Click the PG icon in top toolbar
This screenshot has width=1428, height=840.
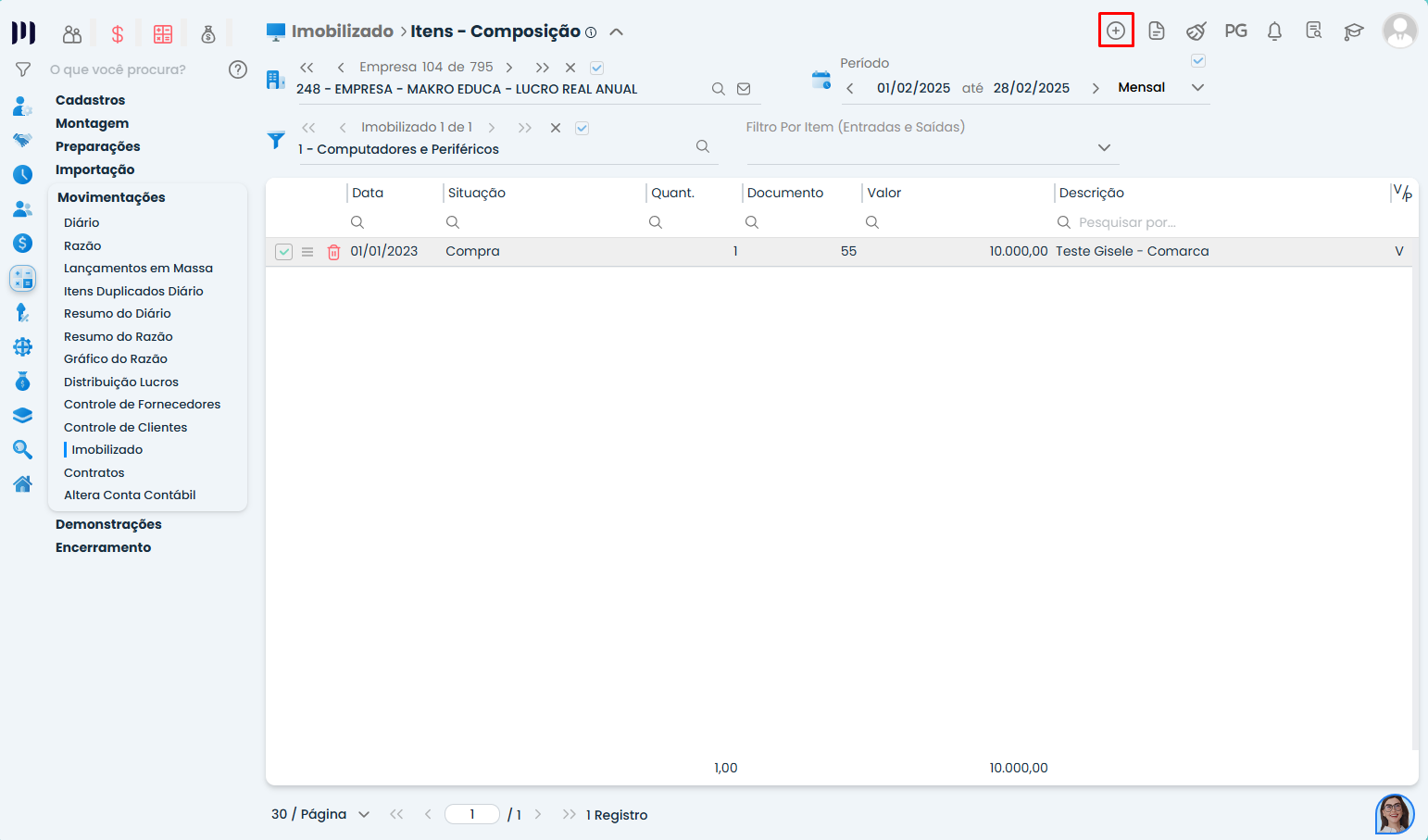pos(1235,31)
